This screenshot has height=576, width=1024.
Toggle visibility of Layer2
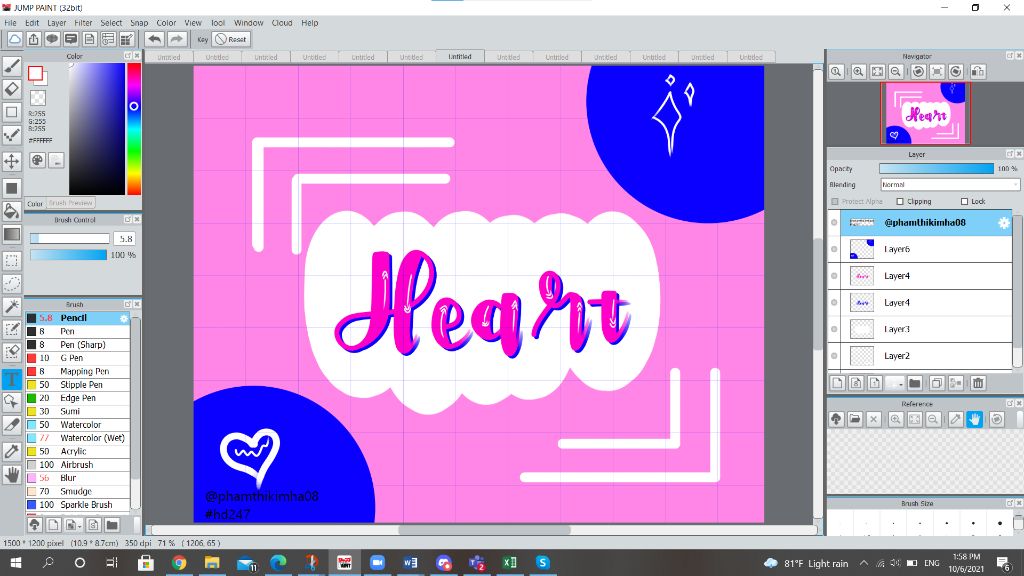pyautogui.click(x=834, y=356)
